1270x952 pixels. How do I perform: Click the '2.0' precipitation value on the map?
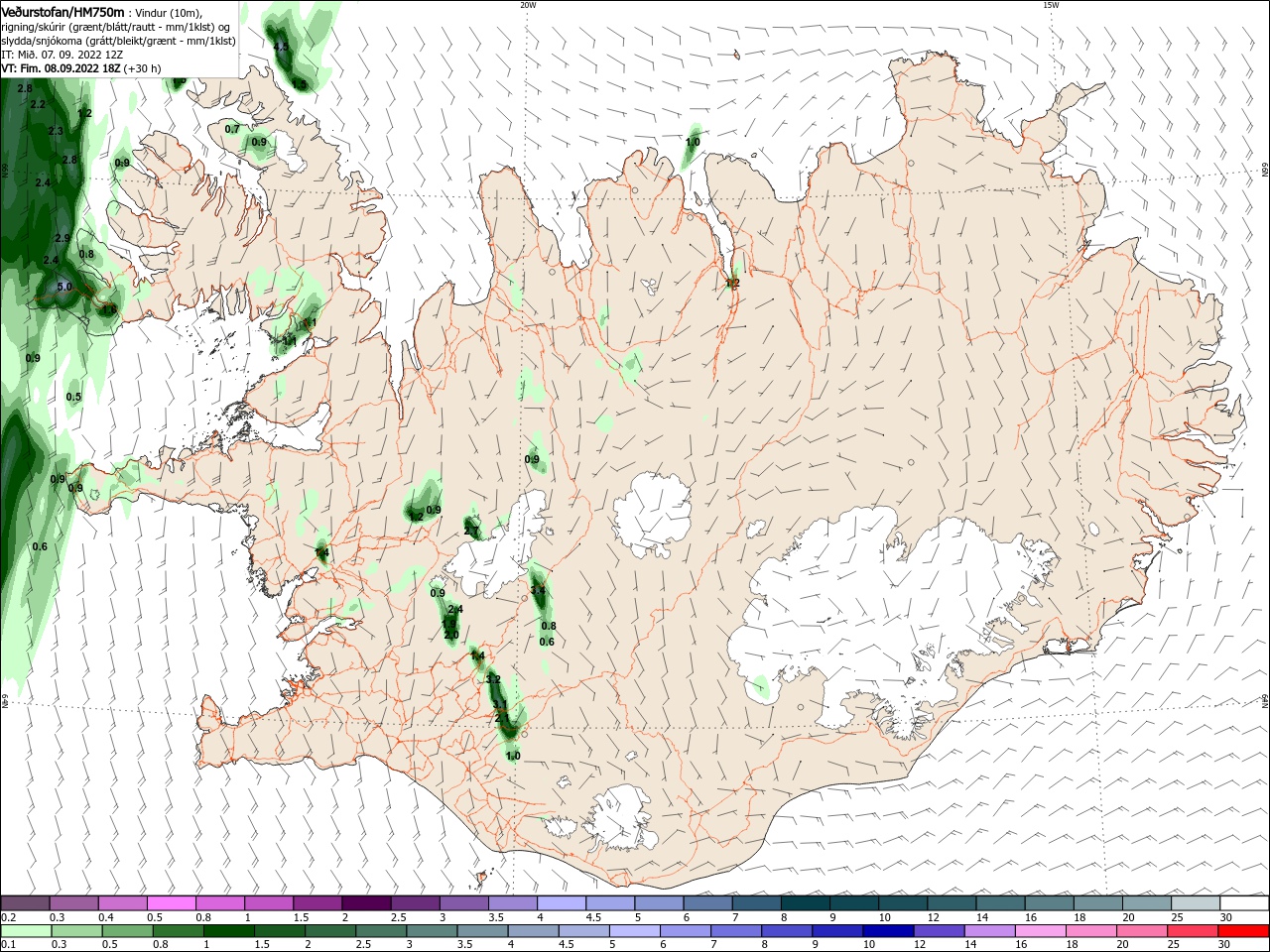(x=451, y=635)
